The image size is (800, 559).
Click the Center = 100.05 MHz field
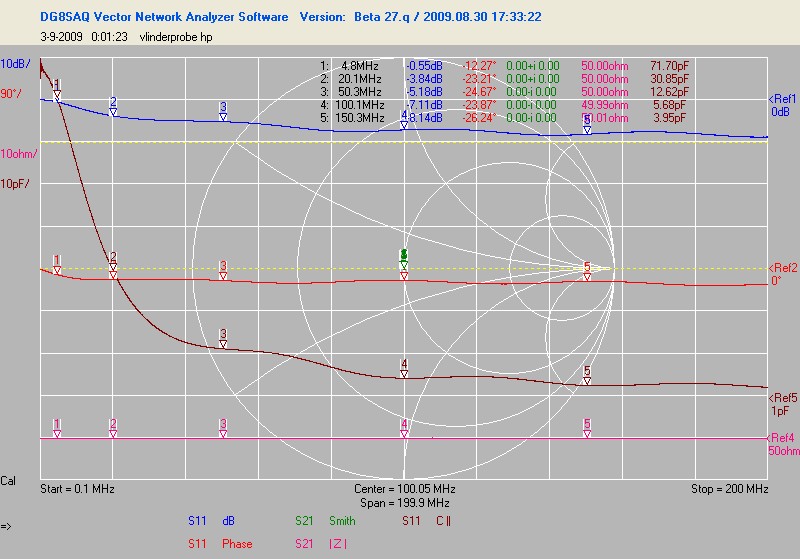[404, 490]
